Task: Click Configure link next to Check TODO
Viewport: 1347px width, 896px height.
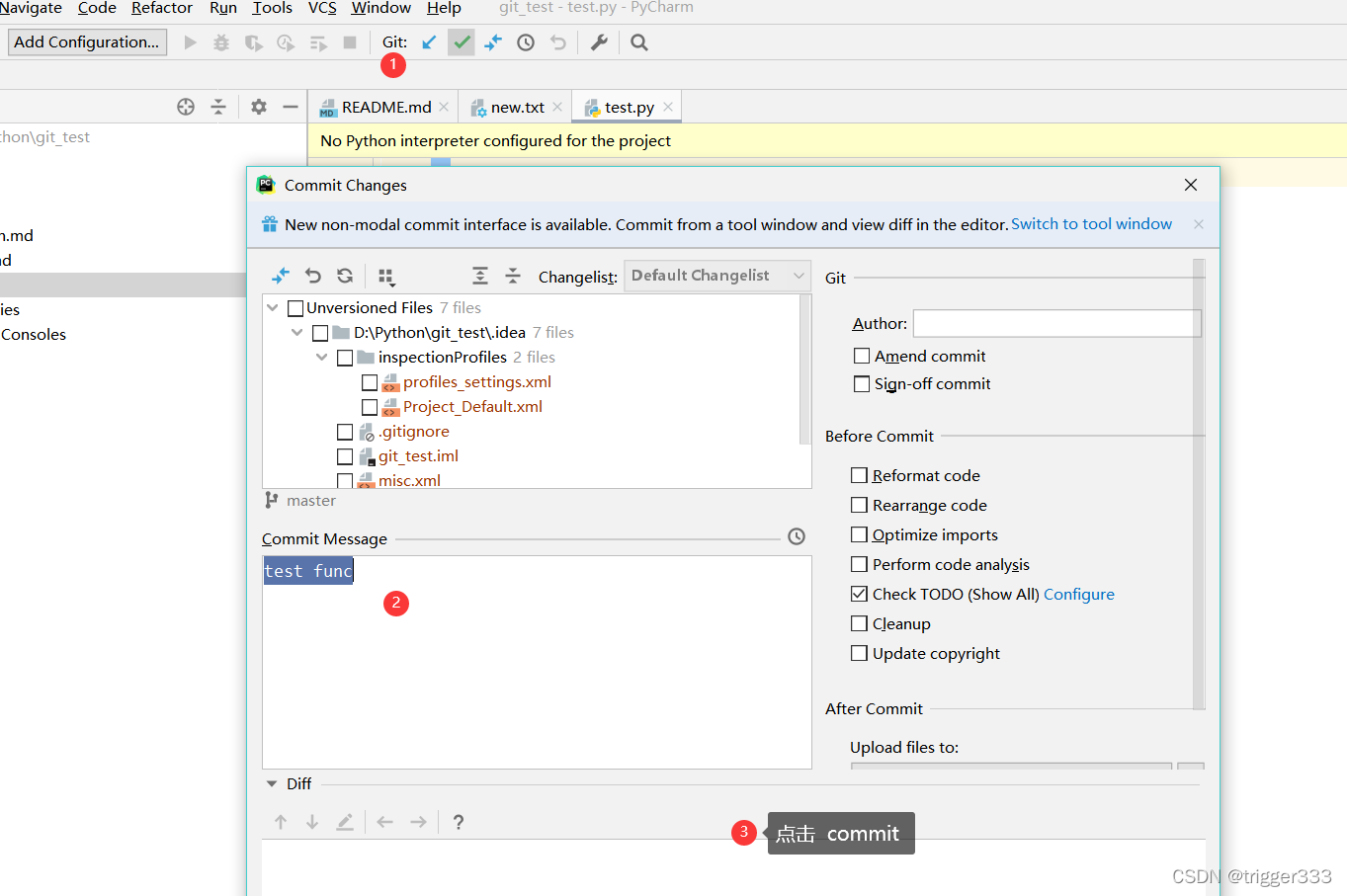Action: tap(1079, 594)
